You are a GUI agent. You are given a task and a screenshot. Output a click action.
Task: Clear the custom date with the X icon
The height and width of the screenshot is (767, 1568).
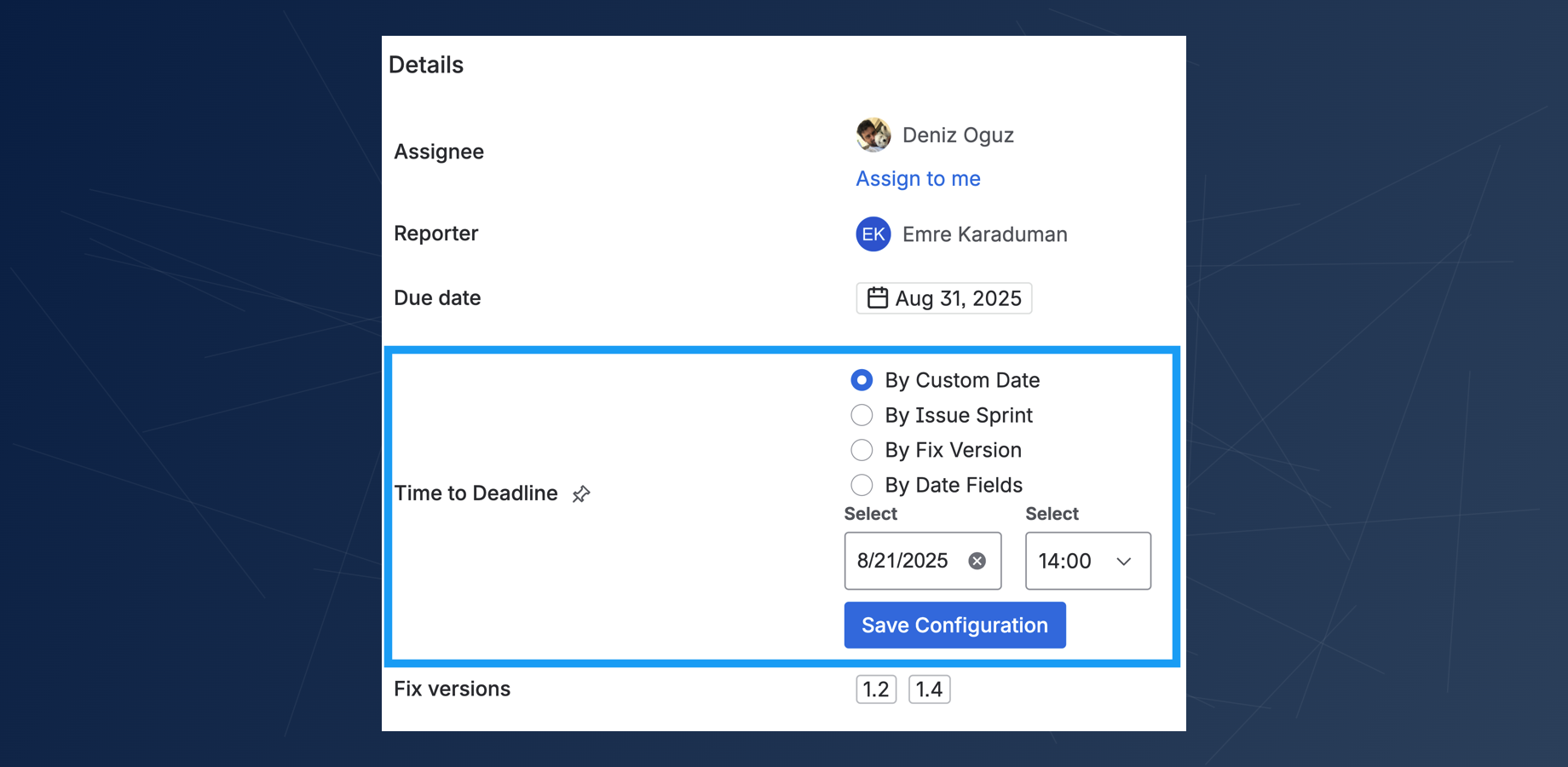[977, 561]
